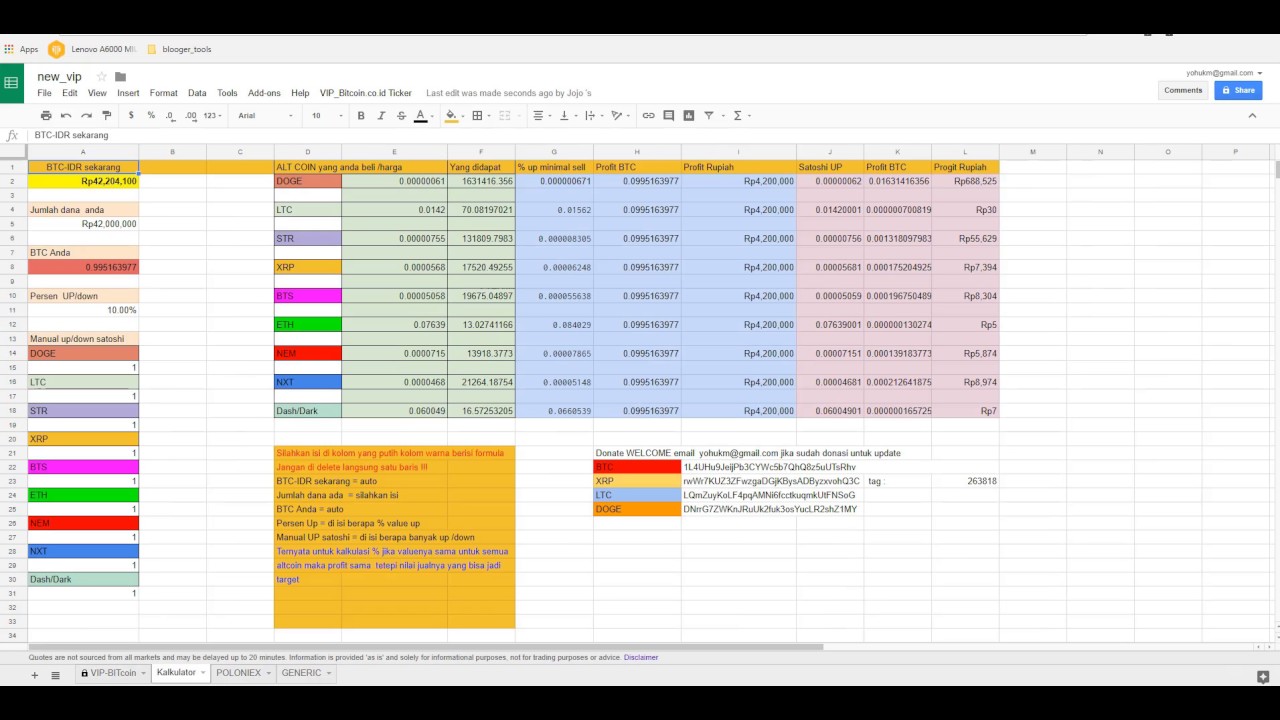
Task: Select the tag value 263818 cell
Action: coord(965,481)
